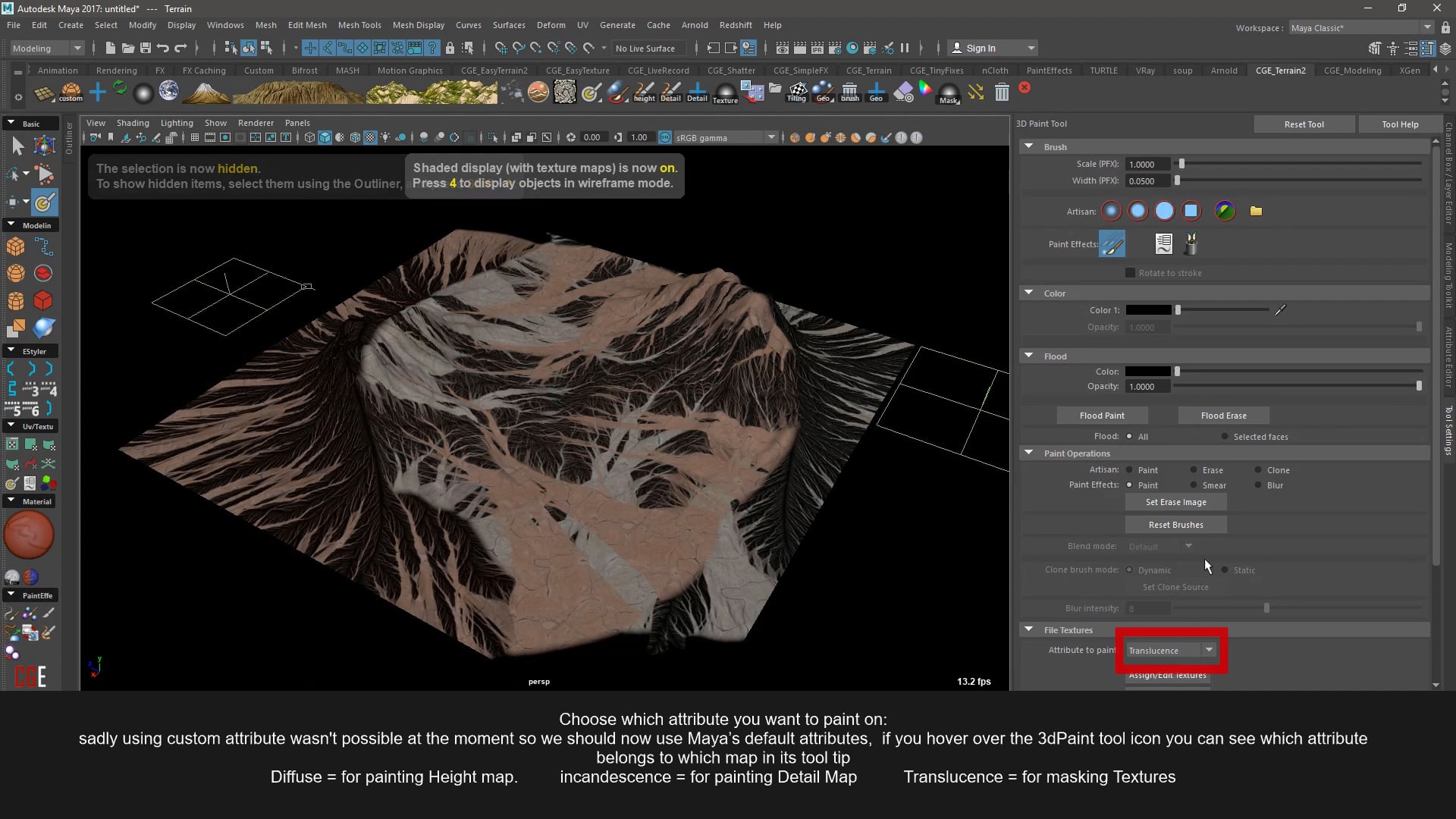The height and width of the screenshot is (819, 1456).
Task: Select the arrow Select tool
Action: point(17,146)
